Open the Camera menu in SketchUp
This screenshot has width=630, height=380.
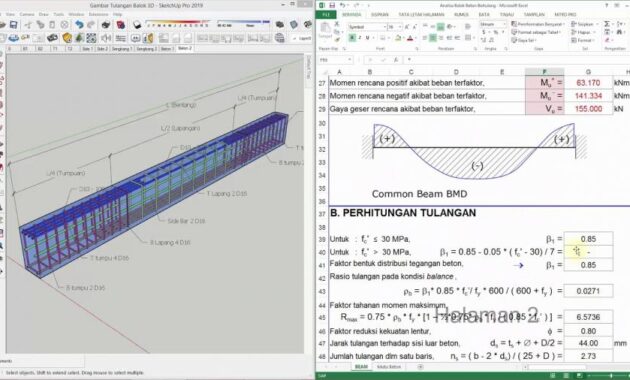[27, 14]
